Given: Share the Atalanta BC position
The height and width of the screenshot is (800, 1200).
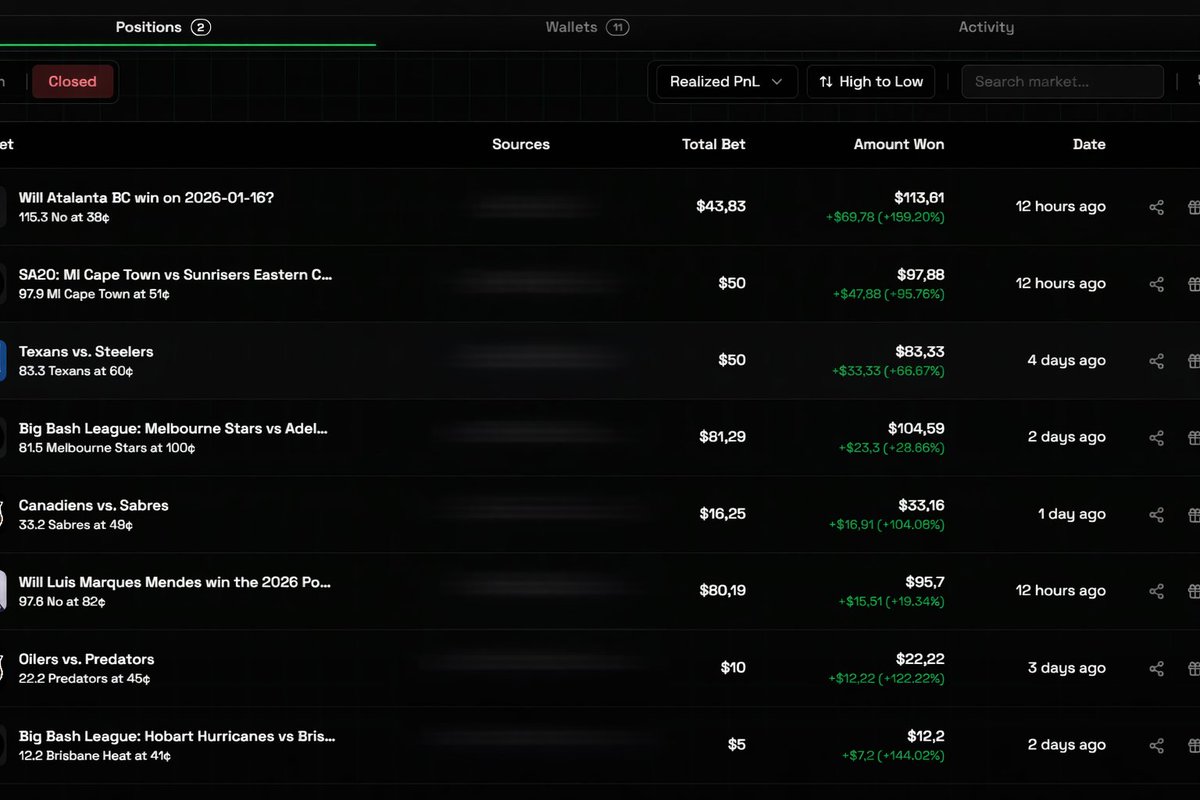Looking at the screenshot, I should click(x=1156, y=207).
